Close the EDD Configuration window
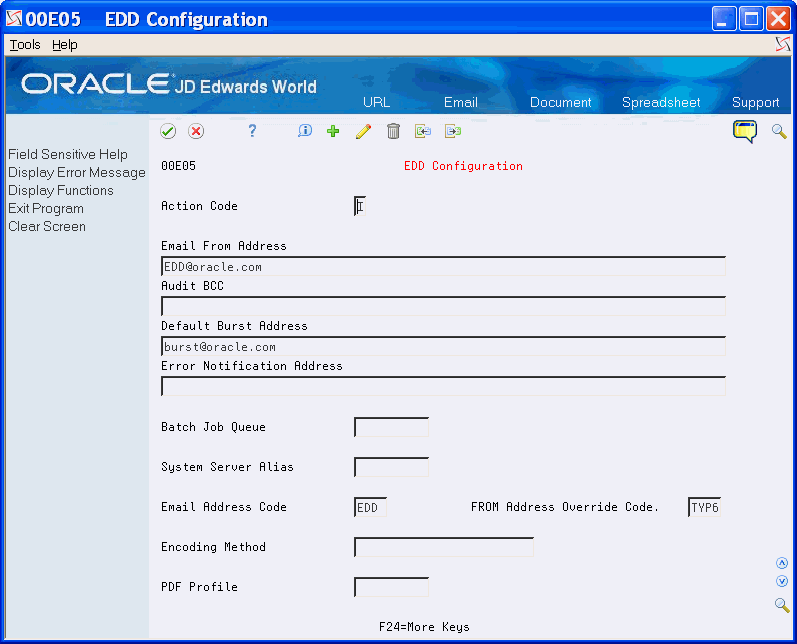The width and height of the screenshot is (797, 644). pos(778,19)
